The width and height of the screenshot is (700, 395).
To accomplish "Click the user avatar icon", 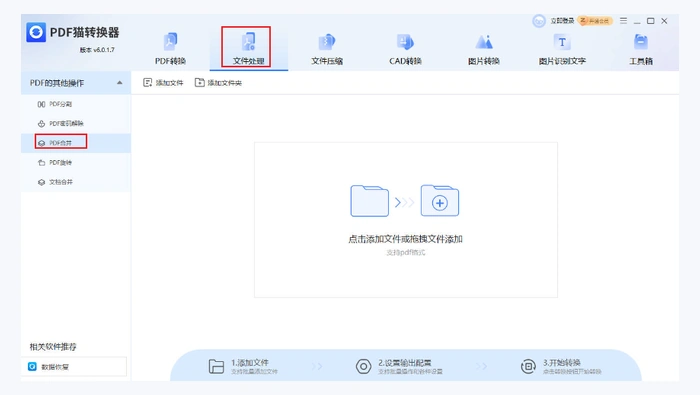I will click(539, 21).
